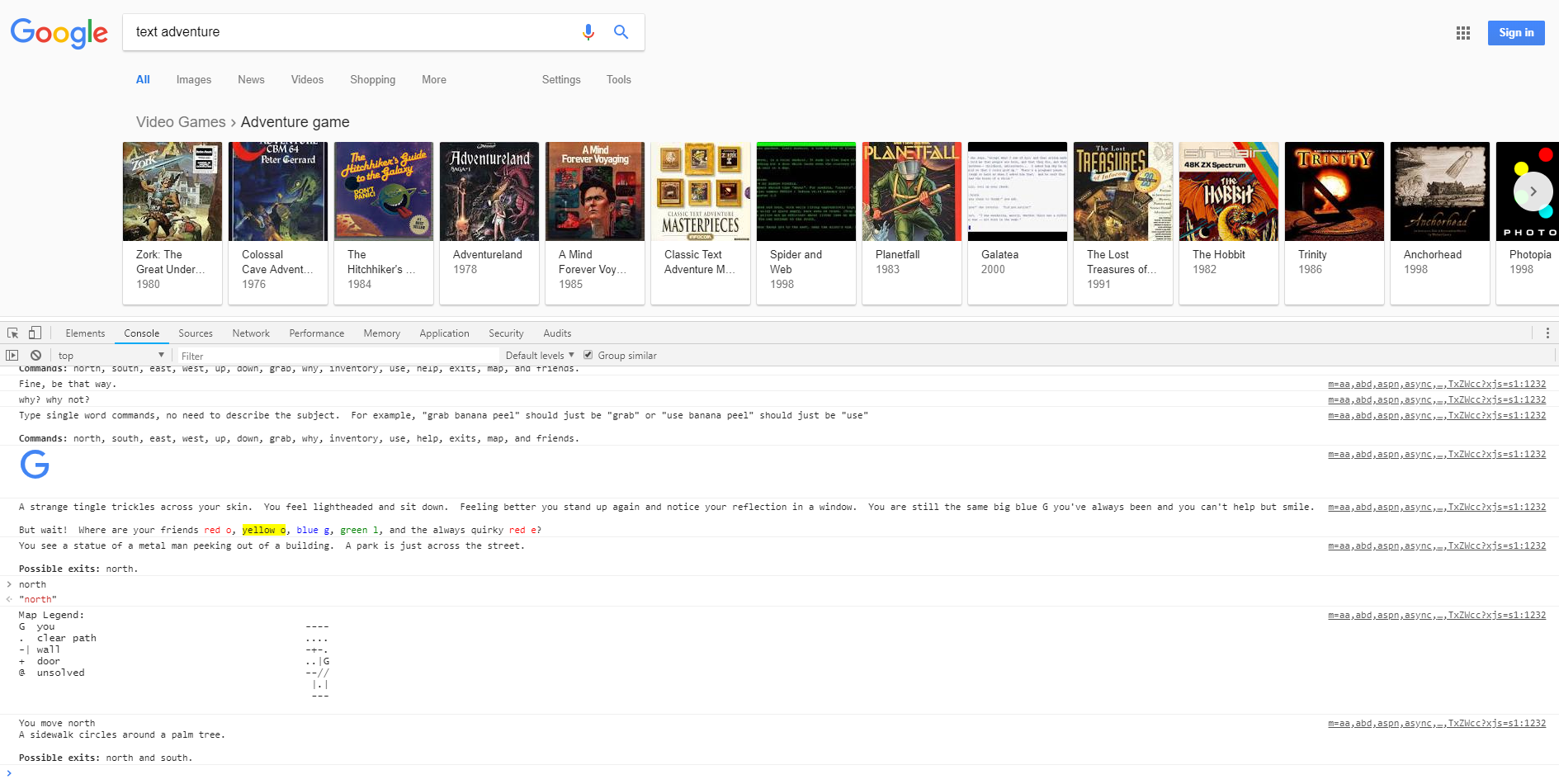Open the Zork: The Great Underground thumbnail
This screenshot has width=1559, height=784.
click(x=172, y=191)
